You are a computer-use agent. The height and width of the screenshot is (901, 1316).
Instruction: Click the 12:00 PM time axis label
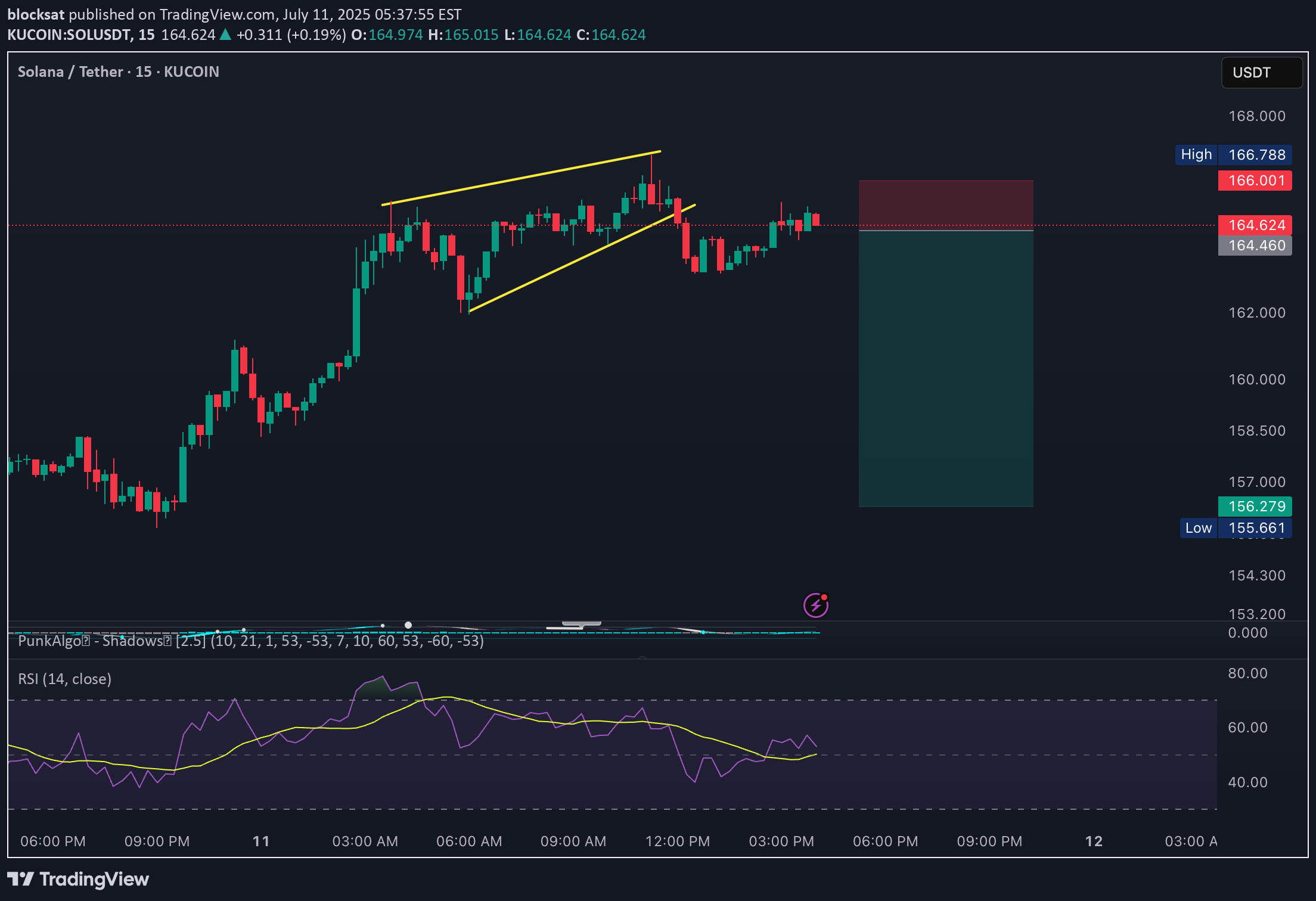(678, 841)
